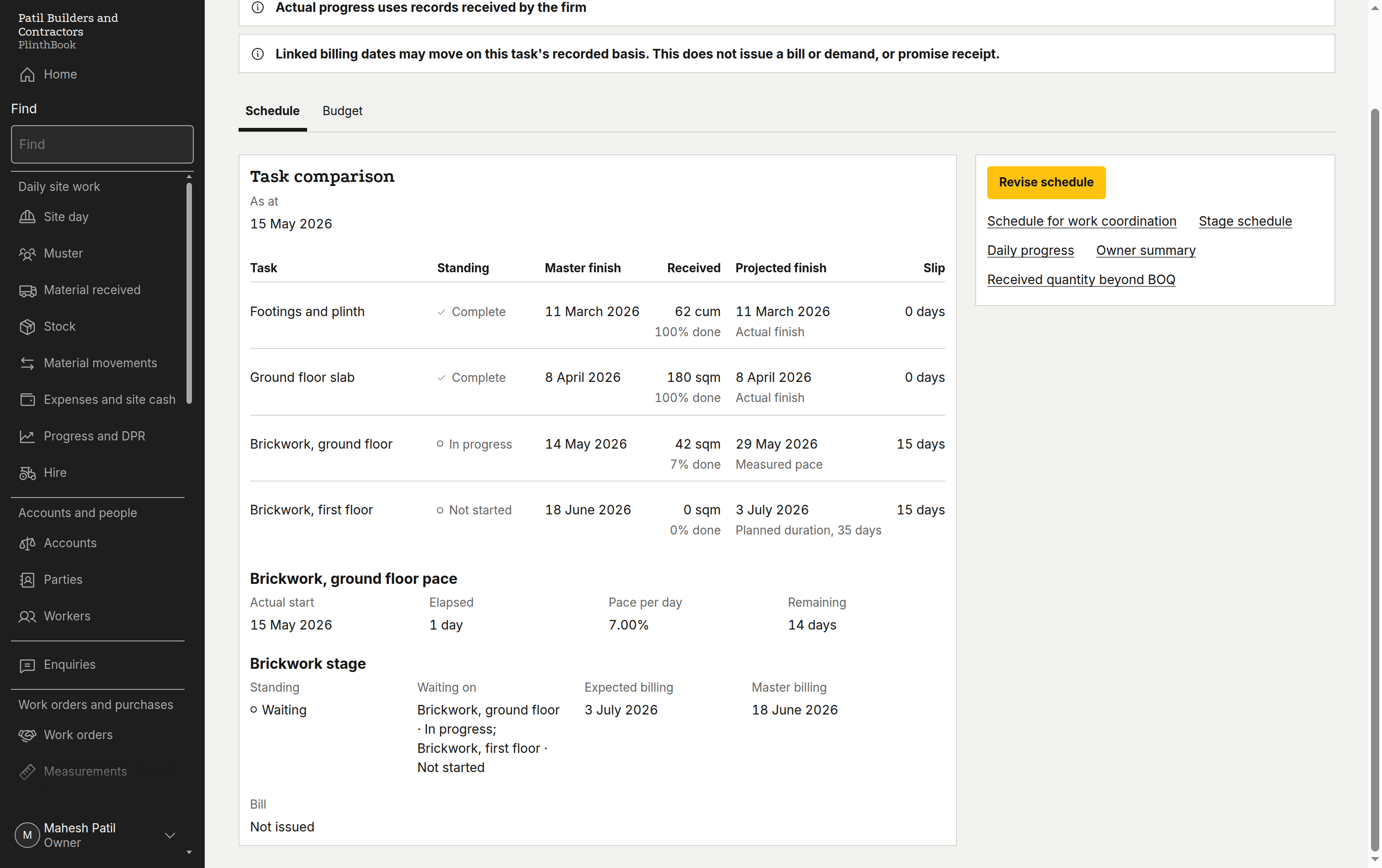The width and height of the screenshot is (1382, 868).
Task: Click the main page vertical scrollbar
Action: click(x=1375, y=479)
